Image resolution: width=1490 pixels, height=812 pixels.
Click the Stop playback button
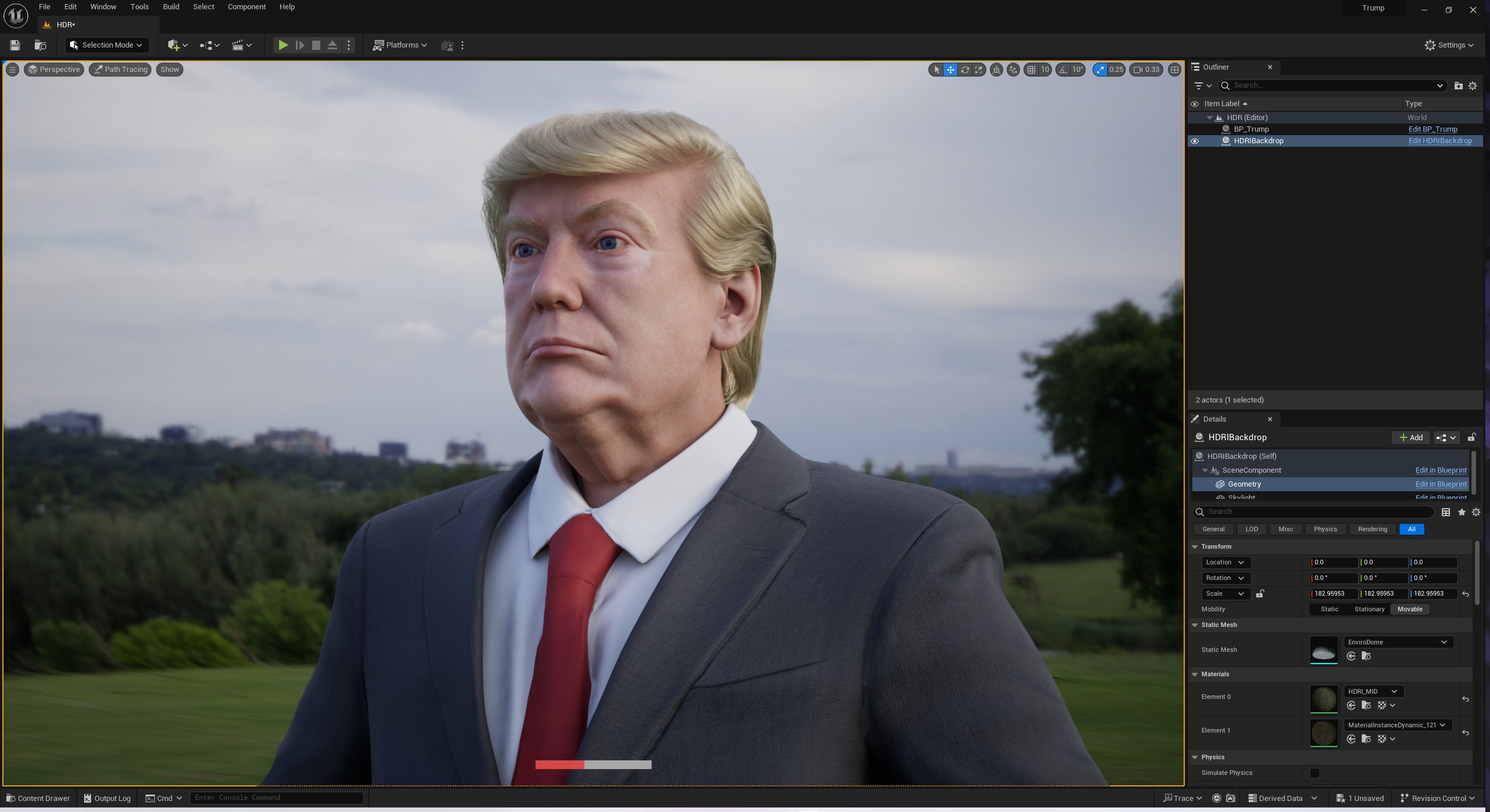pyautogui.click(x=316, y=45)
